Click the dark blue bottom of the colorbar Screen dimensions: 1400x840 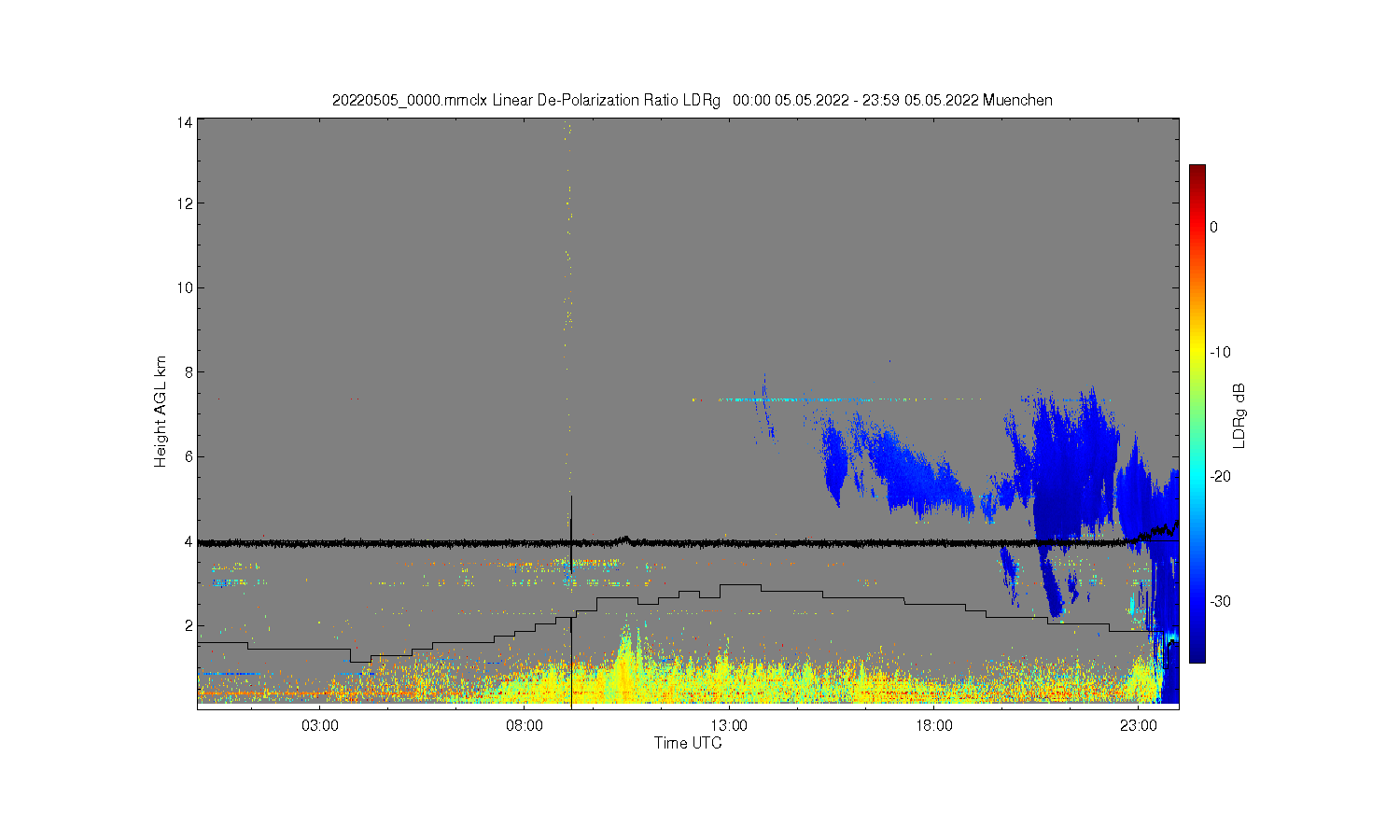(x=1197, y=653)
